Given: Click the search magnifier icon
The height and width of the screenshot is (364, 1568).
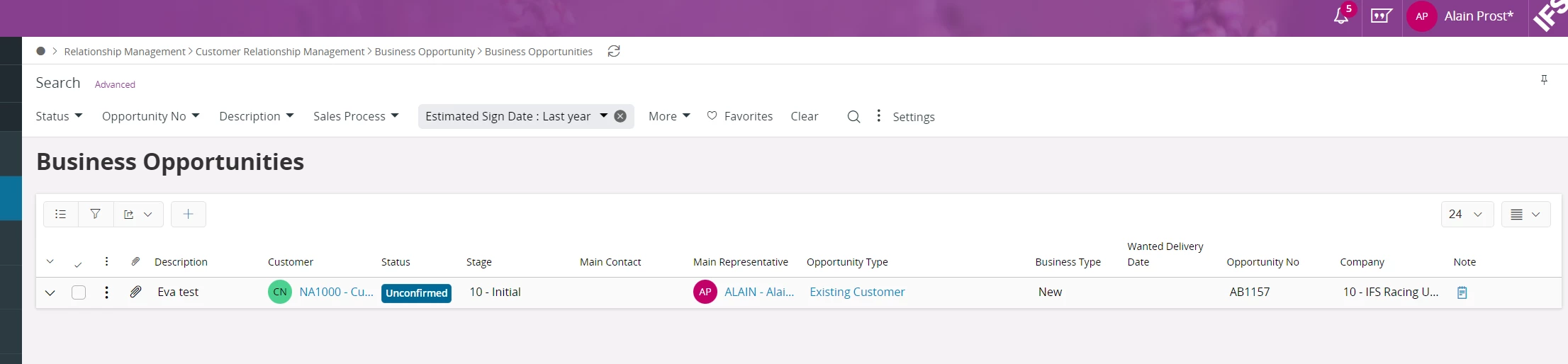Looking at the screenshot, I should (853, 117).
